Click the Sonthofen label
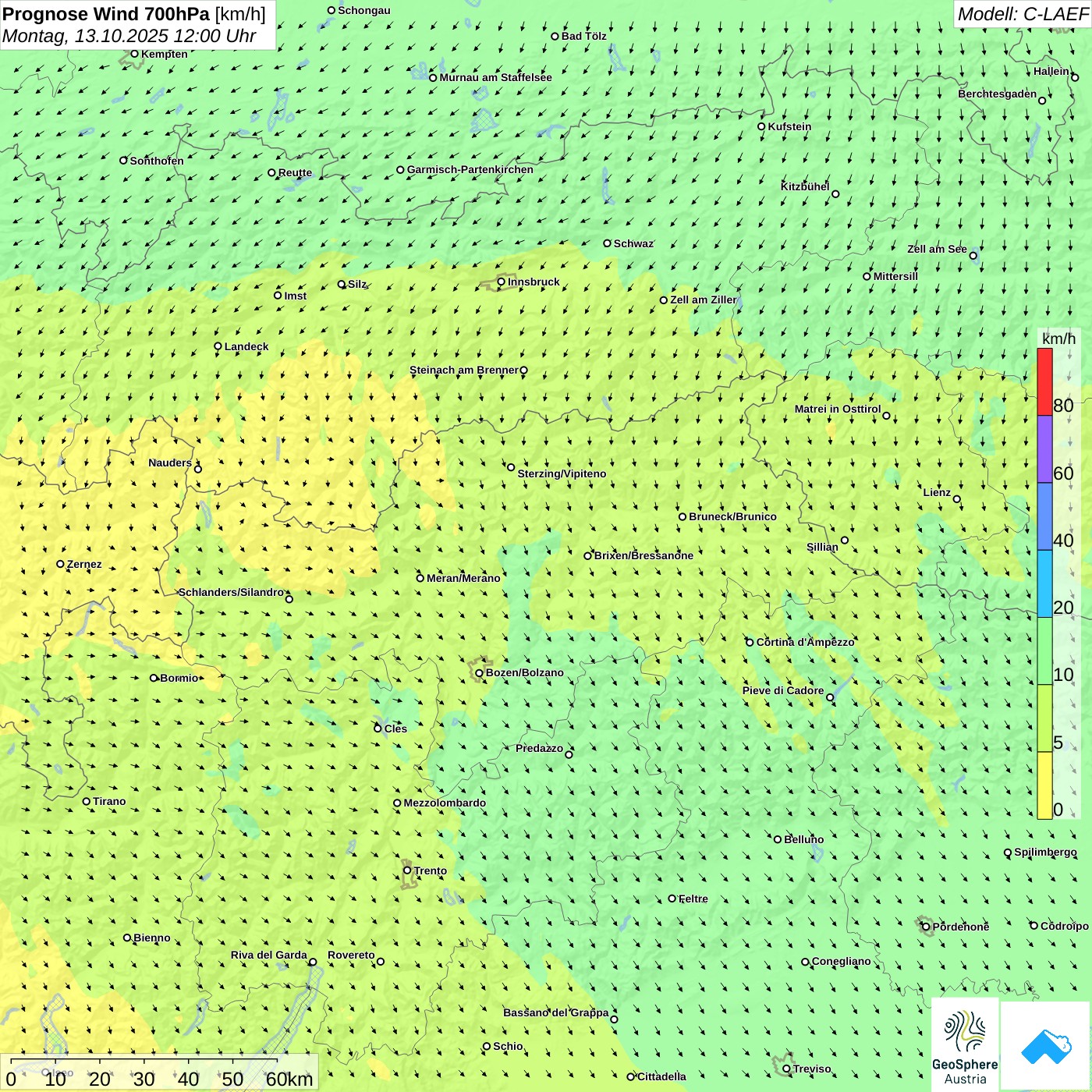Screen dimensions: 1092x1092 pos(157,161)
